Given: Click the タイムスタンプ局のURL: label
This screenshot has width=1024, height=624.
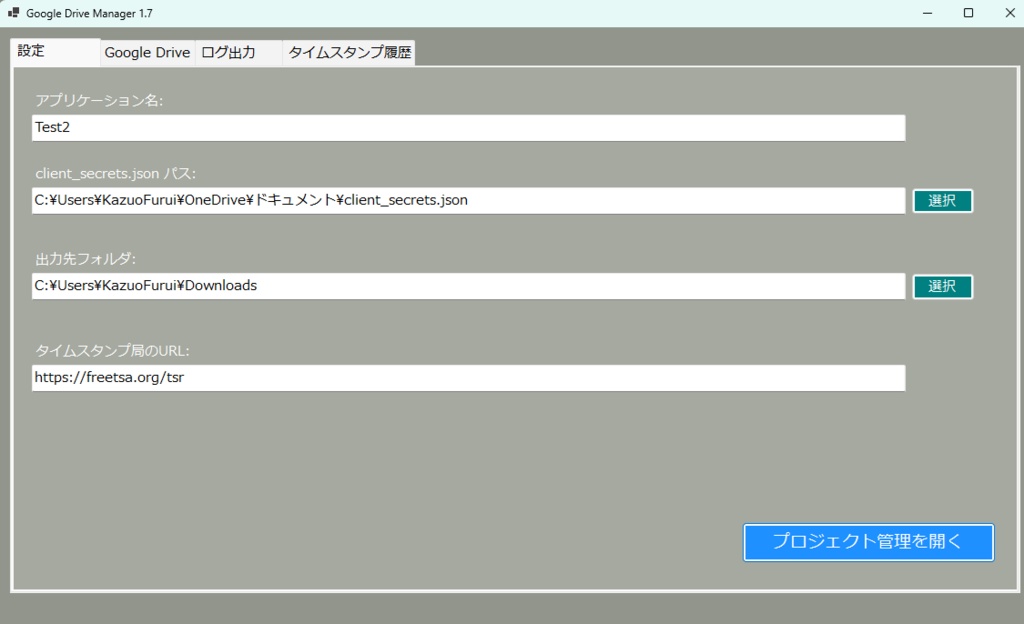Looking at the screenshot, I should click(x=112, y=351).
